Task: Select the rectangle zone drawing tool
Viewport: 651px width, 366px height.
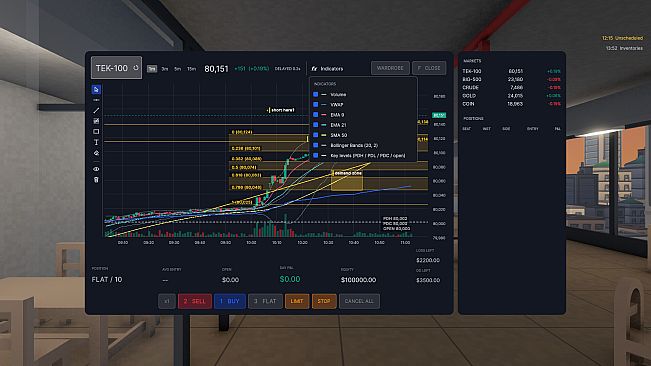Action: point(96,132)
